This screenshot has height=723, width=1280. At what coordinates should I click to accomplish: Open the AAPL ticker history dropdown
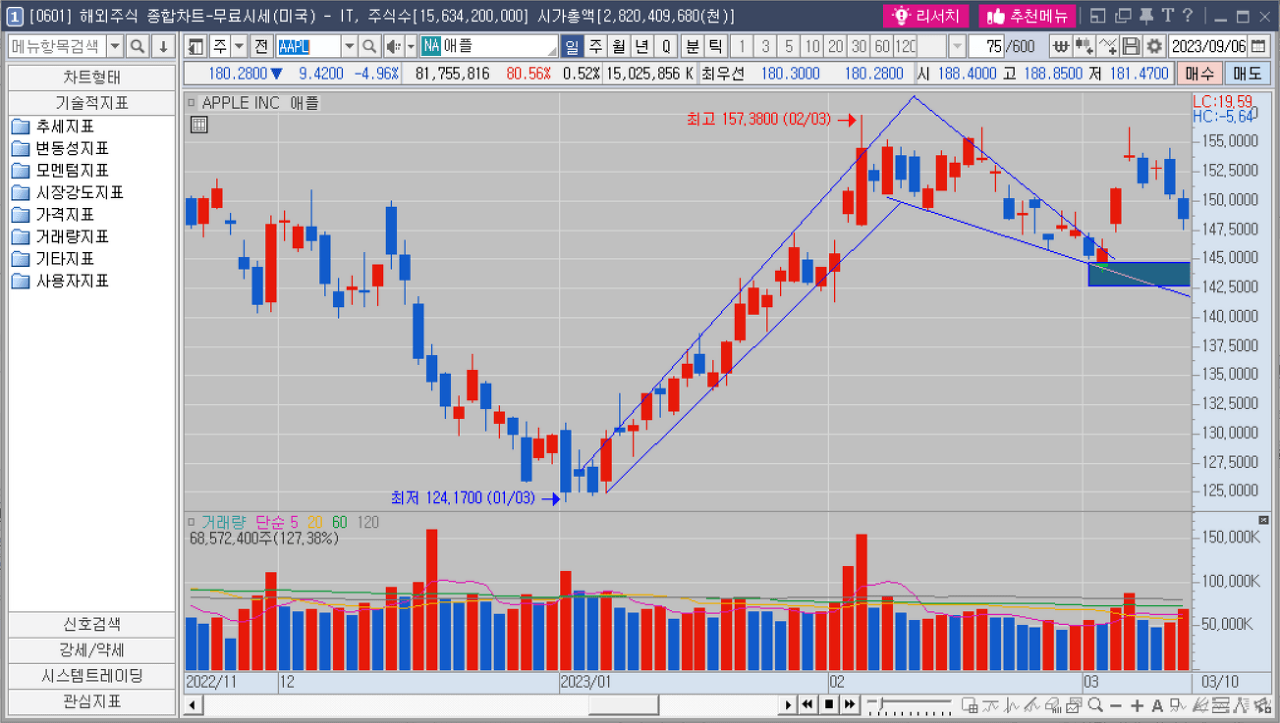click(x=348, y=47)
